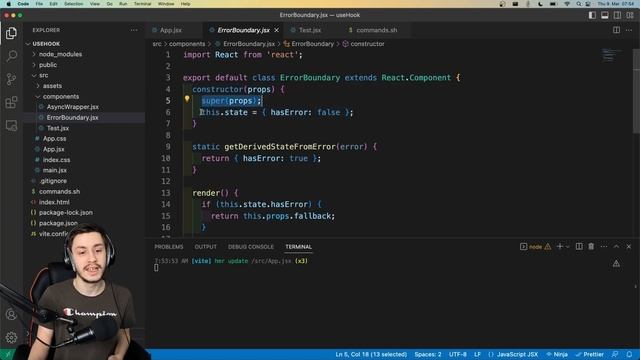Click cursor position Ln 5, Col 18 status
The width and height of the screenshot is (640, 360).
[371, 354]
